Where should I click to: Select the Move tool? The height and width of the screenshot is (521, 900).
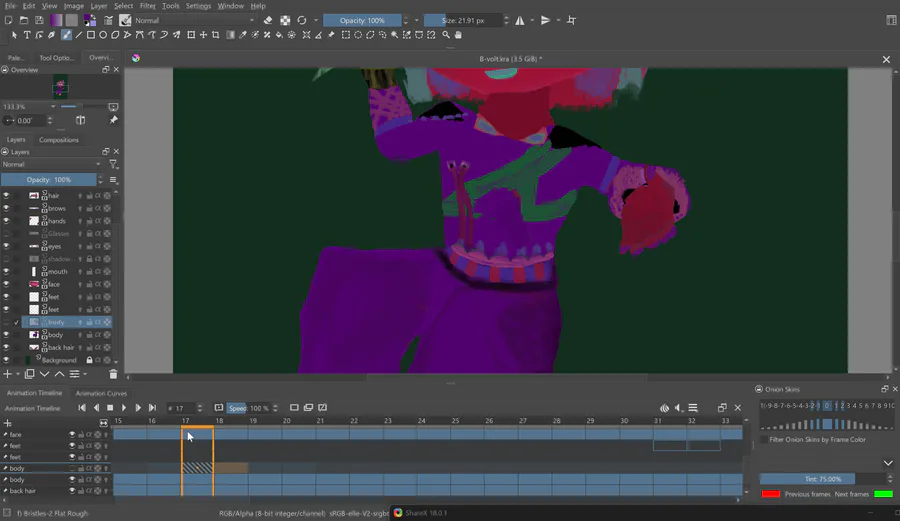(203, 35)
